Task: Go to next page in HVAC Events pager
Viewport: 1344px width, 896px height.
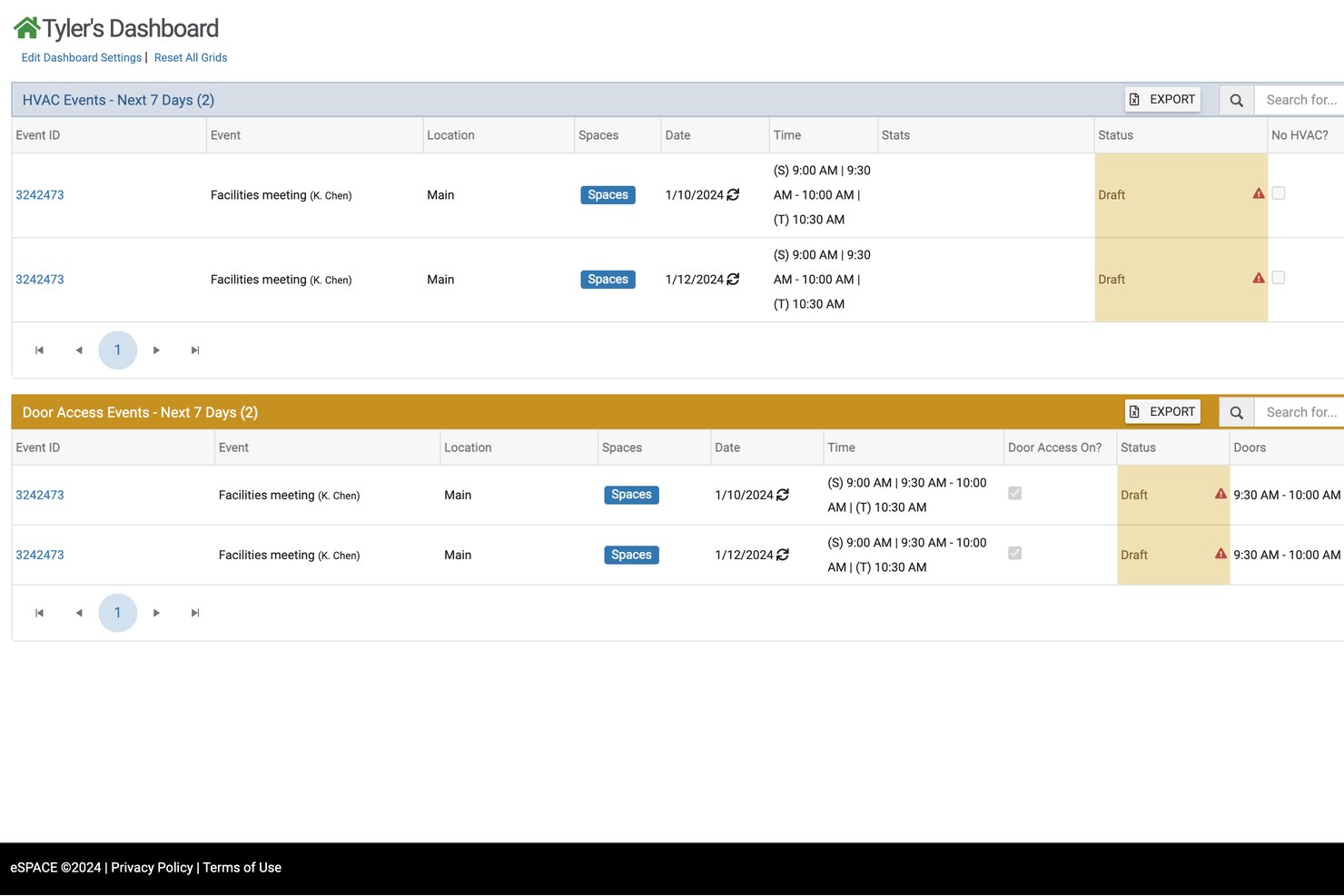Action: tap(156, 350)
